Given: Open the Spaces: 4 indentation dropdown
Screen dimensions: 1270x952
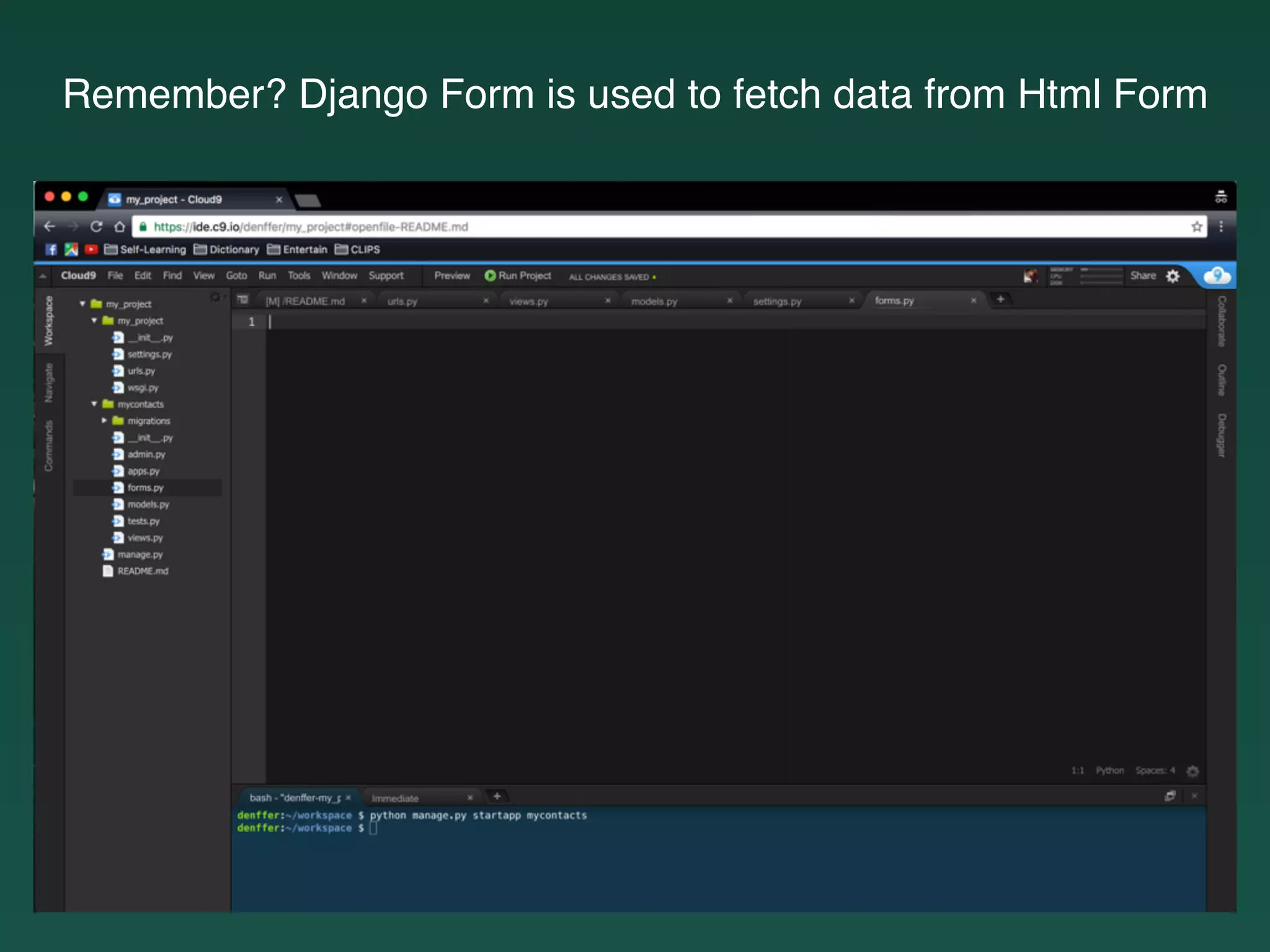Looking at the screenshot, I should (x=1155, y=770).
